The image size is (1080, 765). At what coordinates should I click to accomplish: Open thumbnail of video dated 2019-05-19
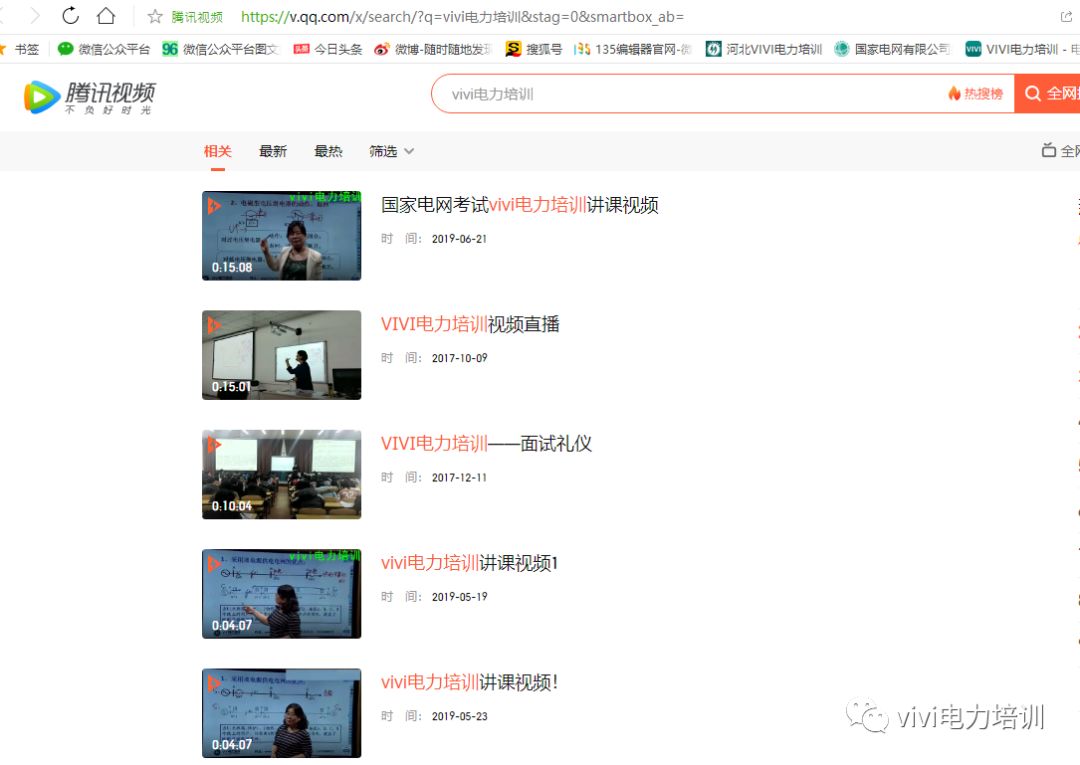pyautogui.click(x=281, y=594)
